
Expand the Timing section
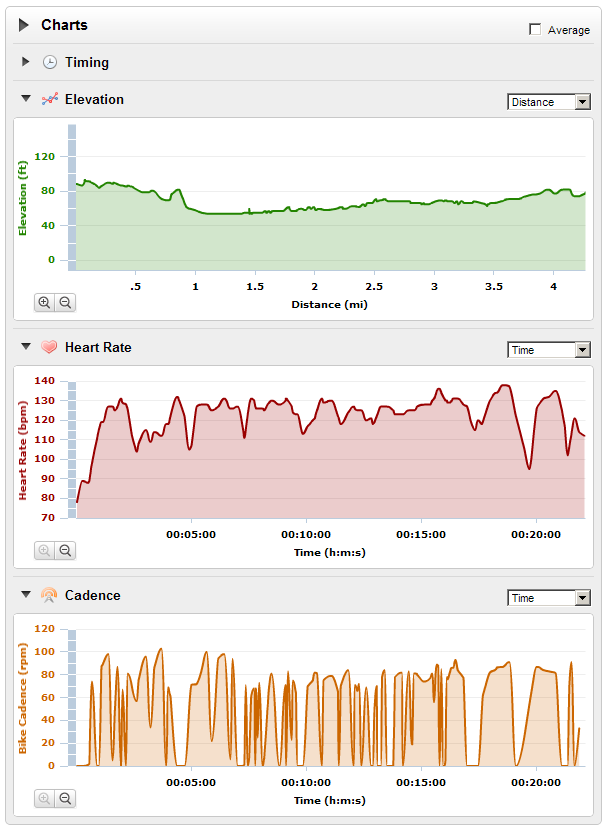[26, 62]
